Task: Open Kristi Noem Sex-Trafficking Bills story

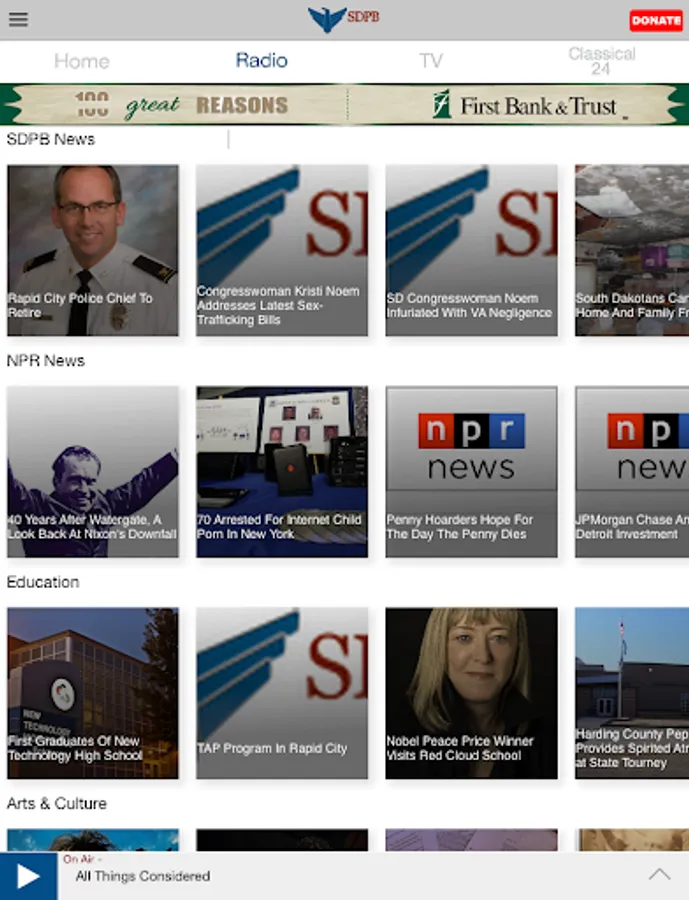Action: (282, 250)
